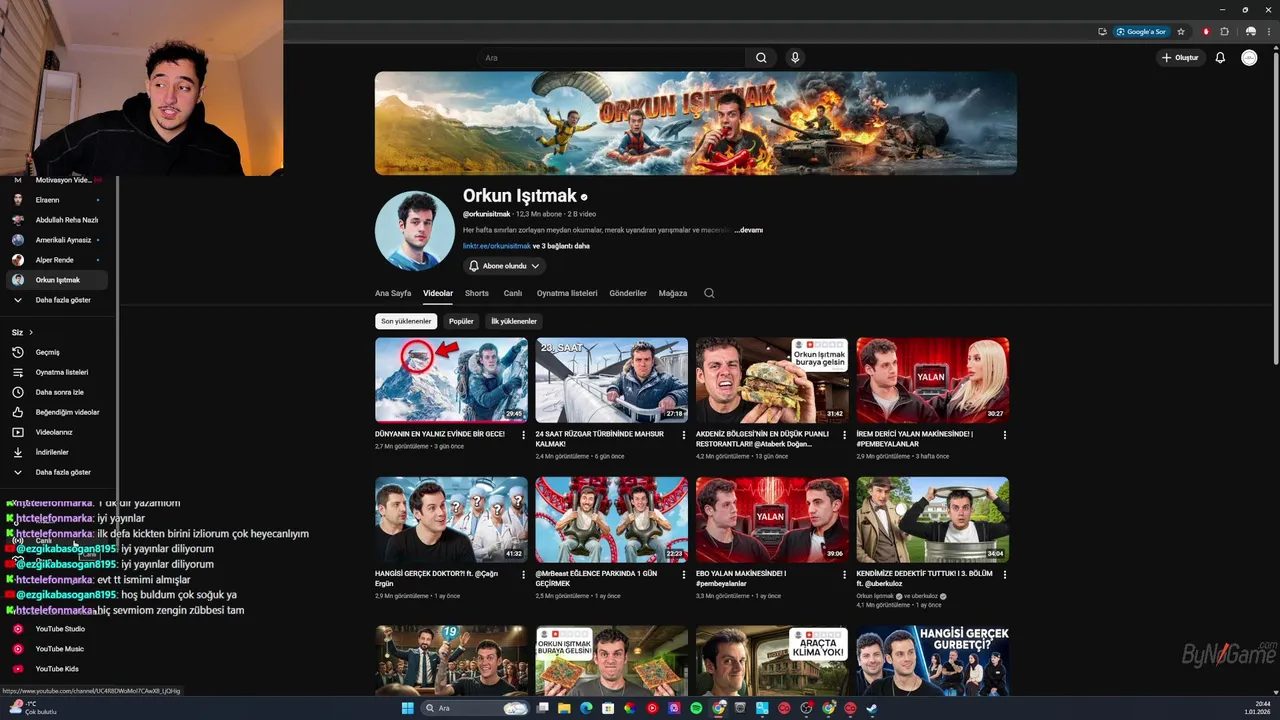Open DÜNYANIN EN YALNIZ EVİNDE video thumbnail
The height and width of the screenshot is (720, 1280).
pos(451,380)
